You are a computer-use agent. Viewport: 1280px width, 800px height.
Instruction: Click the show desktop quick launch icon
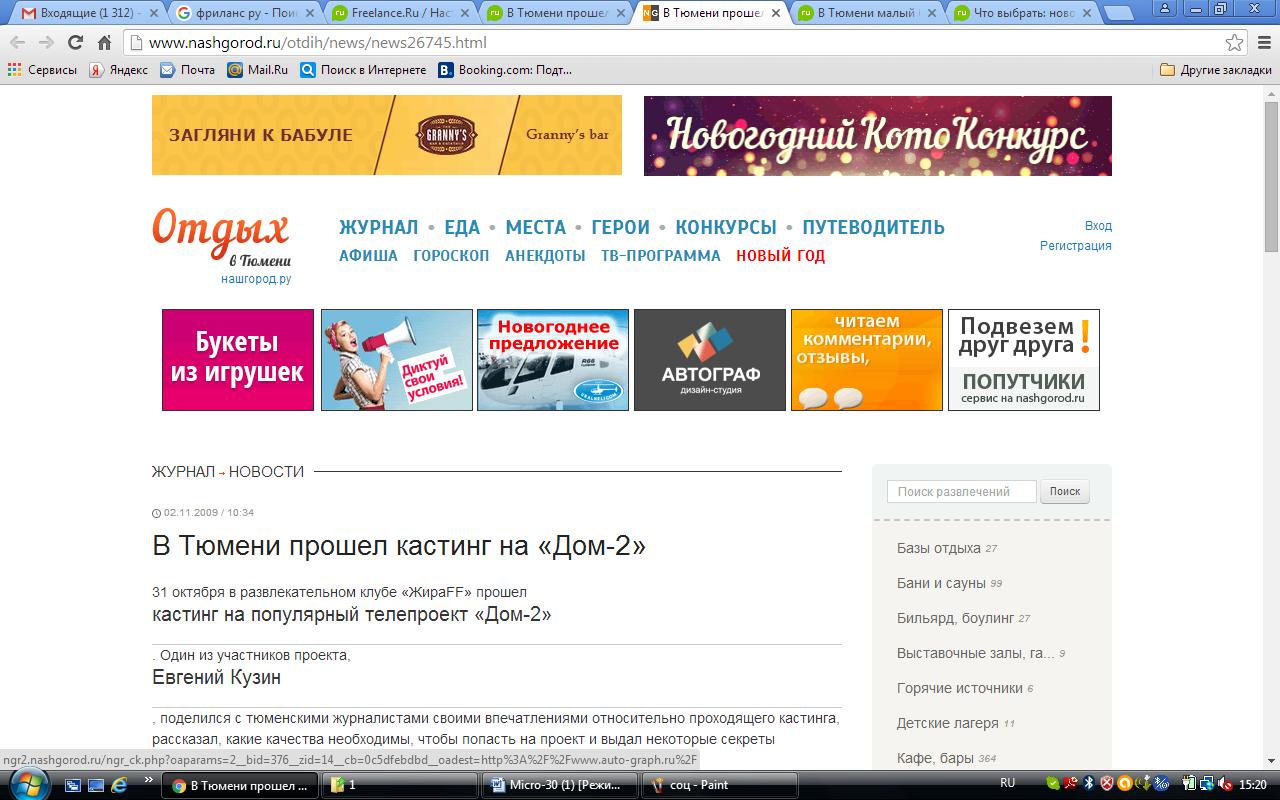click(x=74, y=785)
